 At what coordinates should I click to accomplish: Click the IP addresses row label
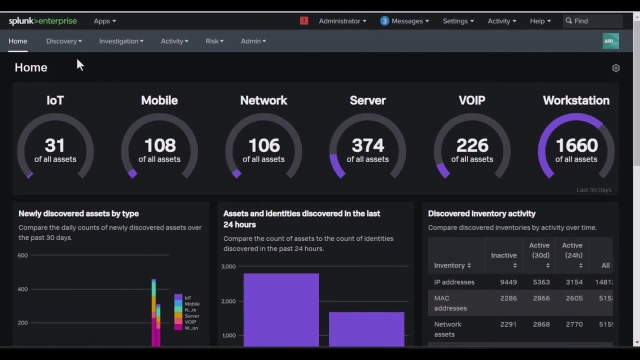coord(454,282)
